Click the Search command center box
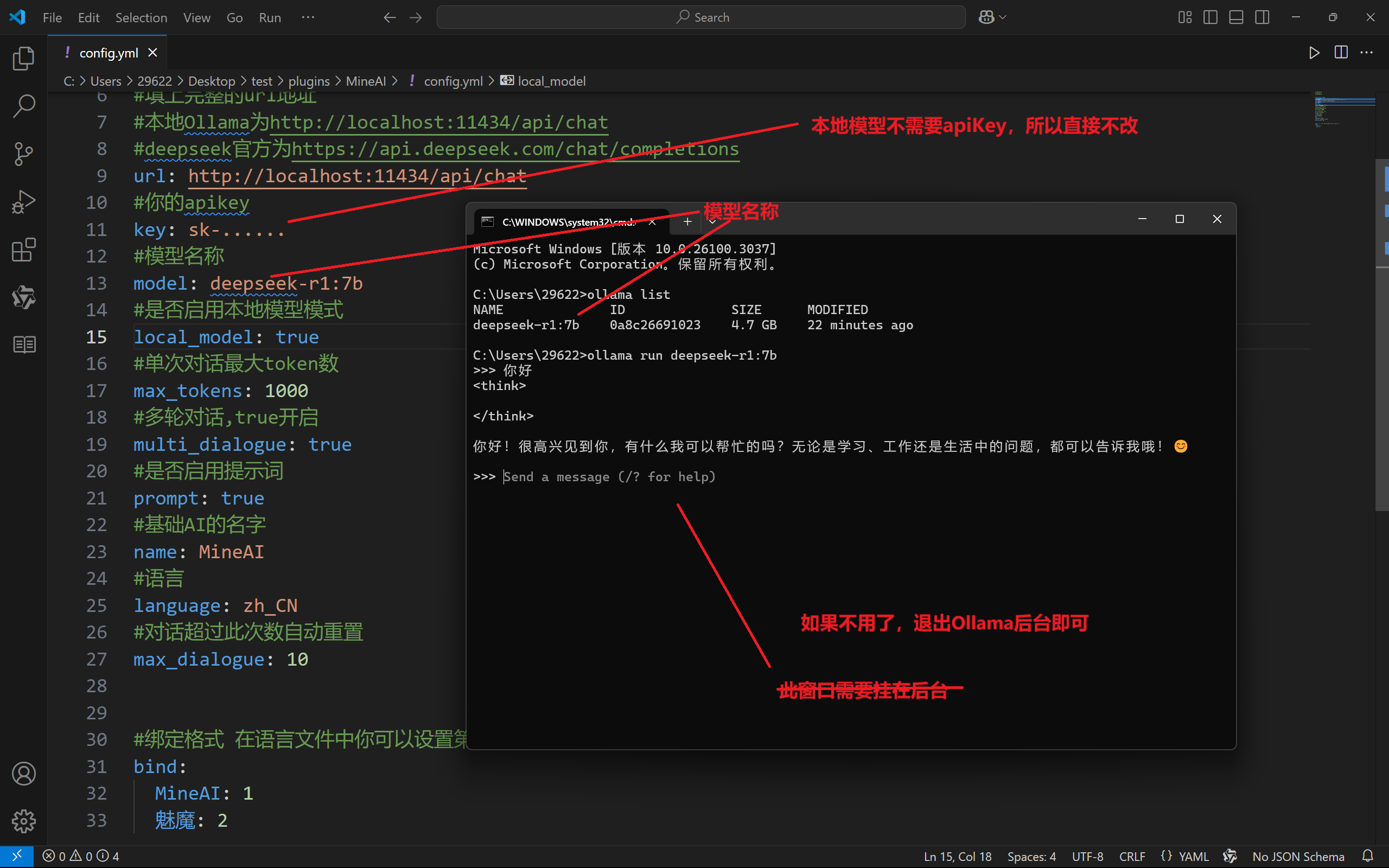Image resolution: width=1389 pixels, height=868 pixels. [x=700, y=18]
